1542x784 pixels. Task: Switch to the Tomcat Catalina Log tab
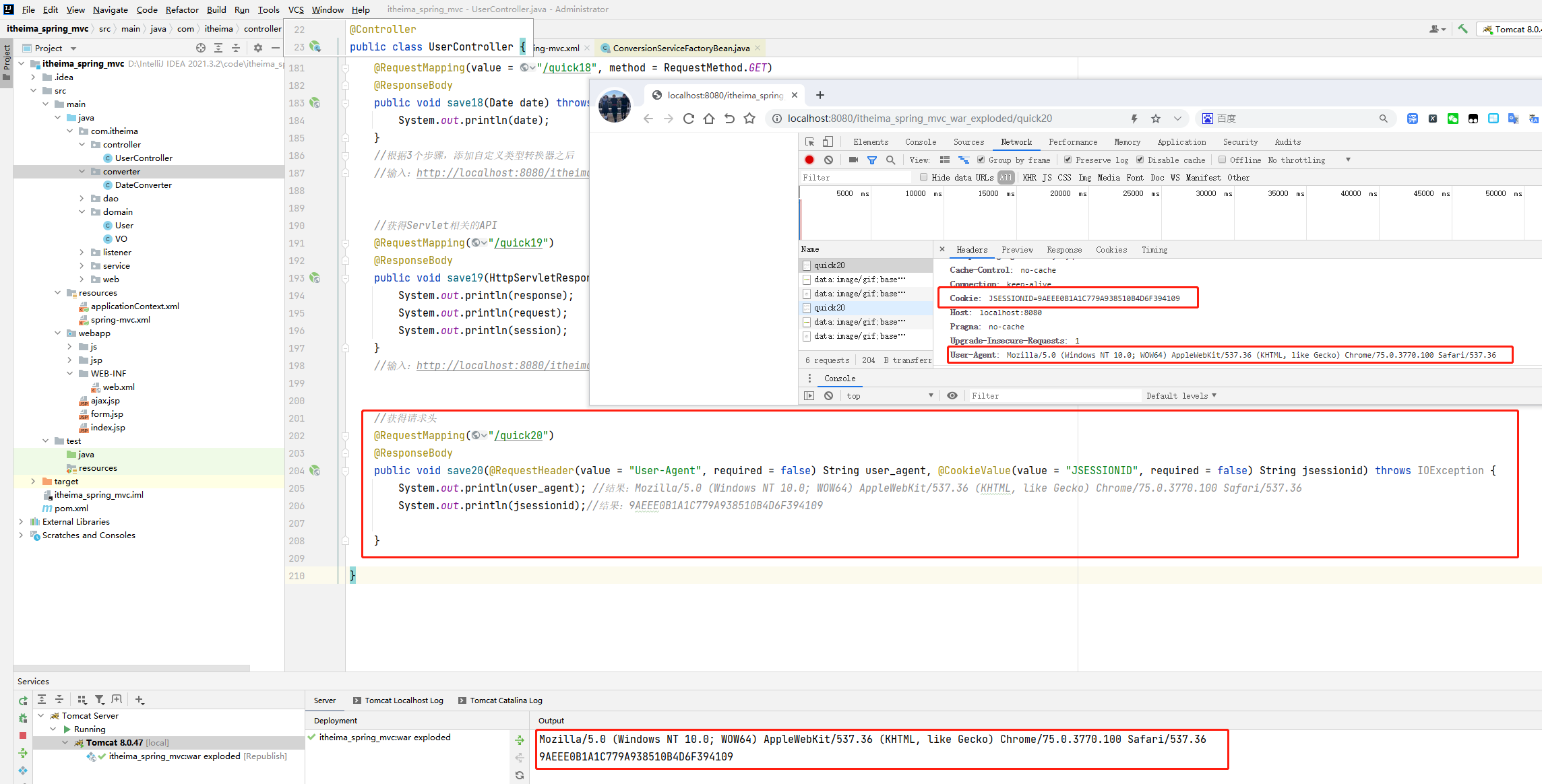505,700
